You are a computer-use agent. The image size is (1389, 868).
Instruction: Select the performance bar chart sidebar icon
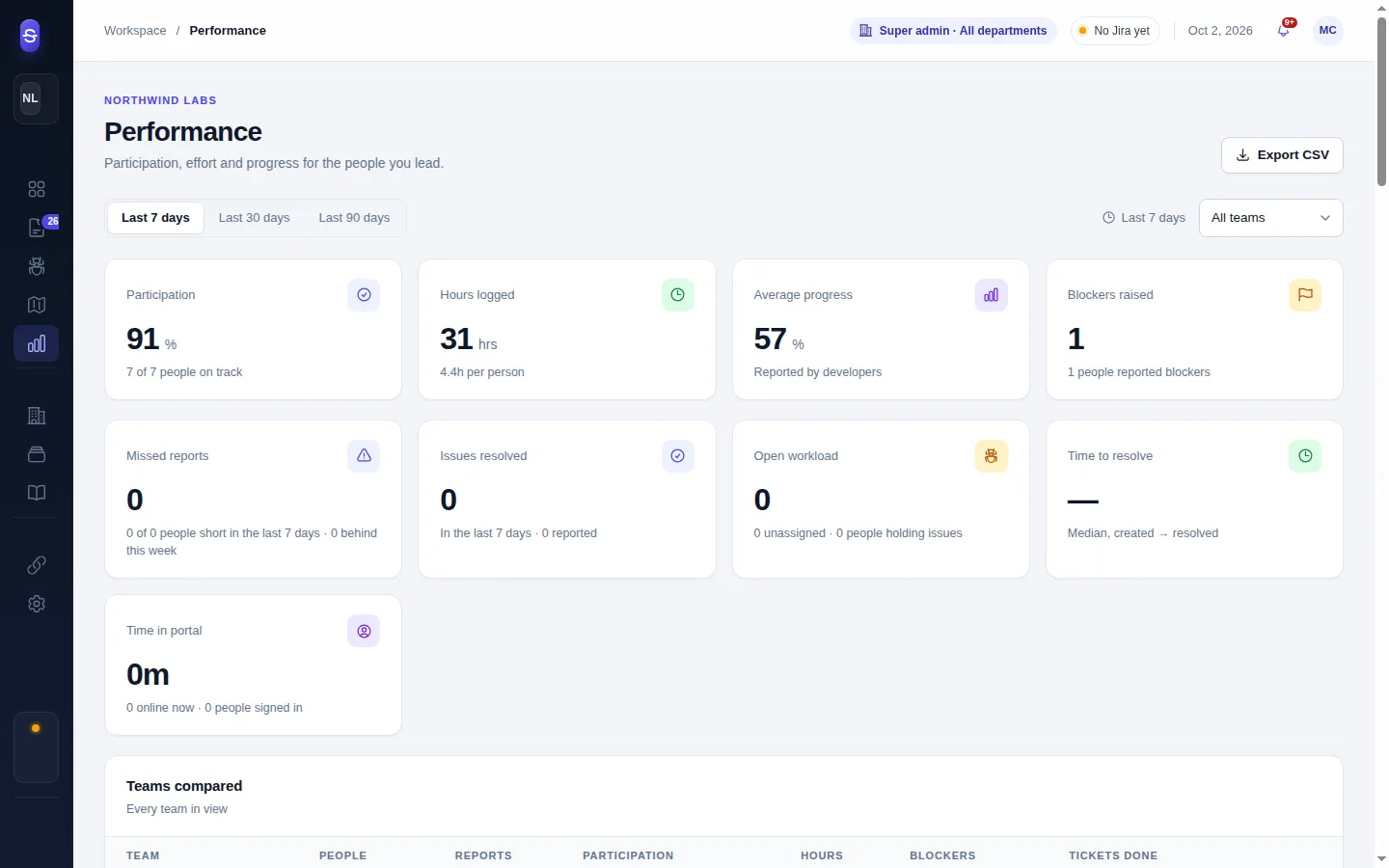click(x=37, y=343)
